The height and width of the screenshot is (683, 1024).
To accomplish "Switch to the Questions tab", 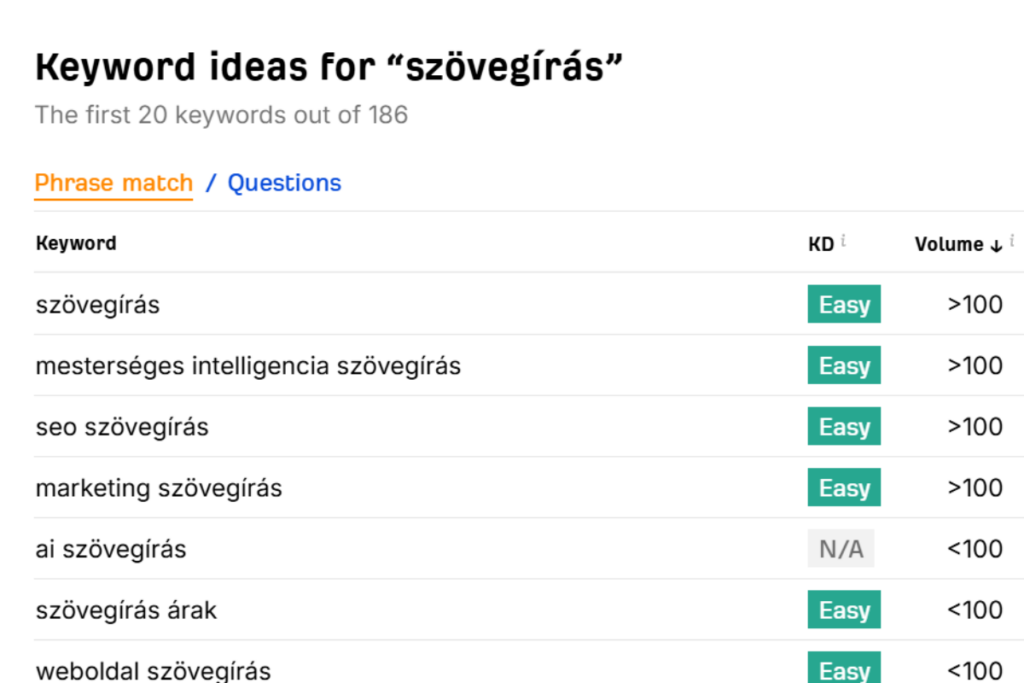I will (x=284, y=183).
